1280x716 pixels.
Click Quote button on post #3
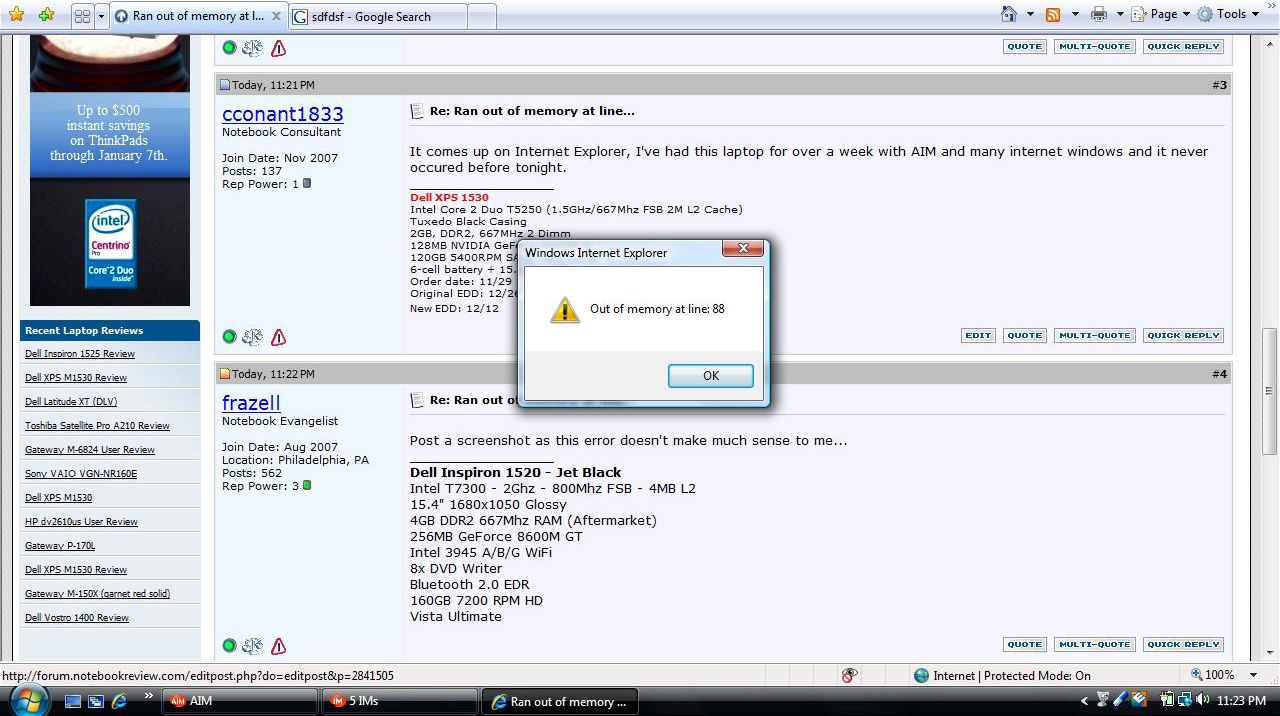point(1024,335)
